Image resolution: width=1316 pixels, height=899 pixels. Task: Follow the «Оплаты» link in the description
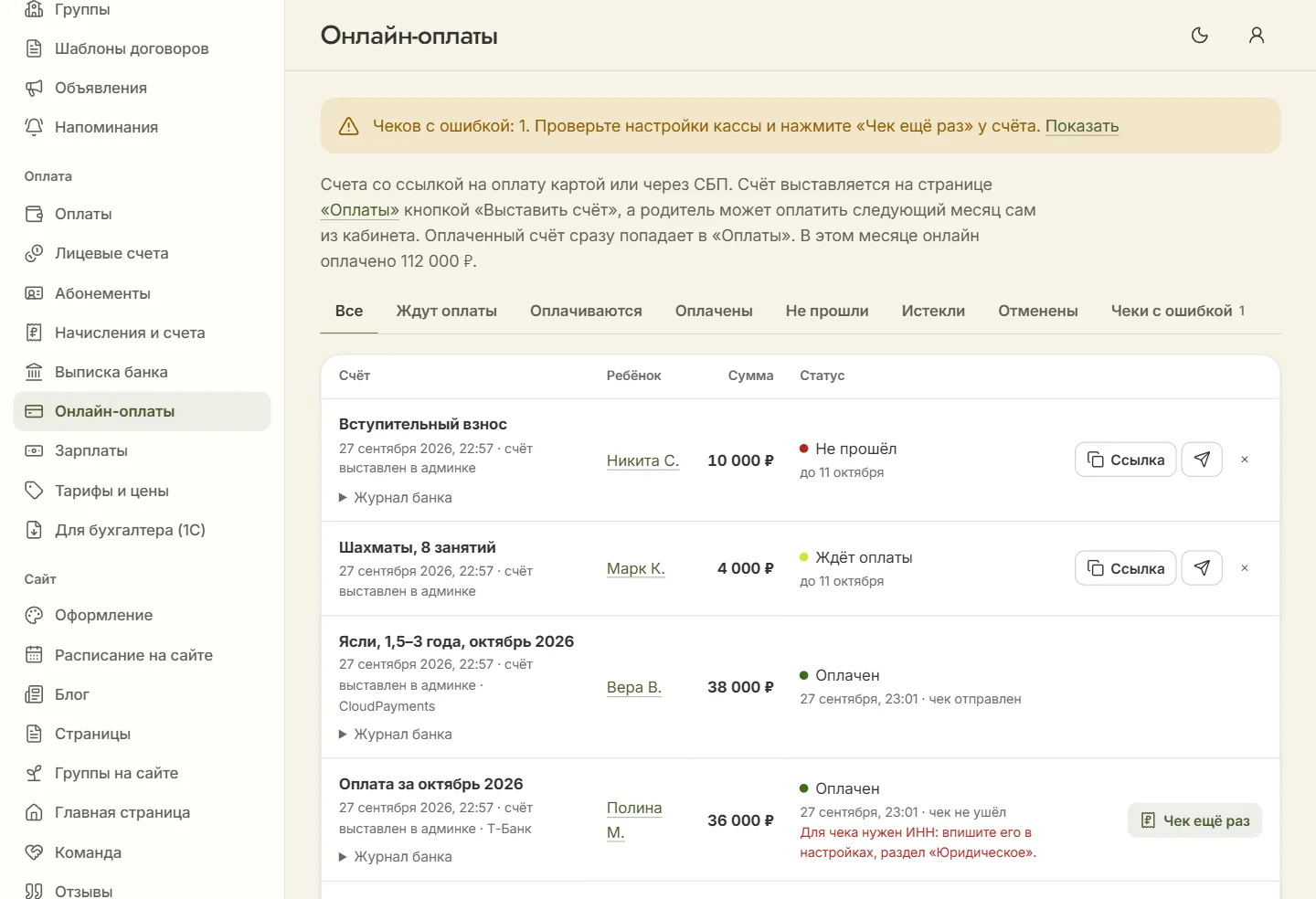tap(359, 210)
